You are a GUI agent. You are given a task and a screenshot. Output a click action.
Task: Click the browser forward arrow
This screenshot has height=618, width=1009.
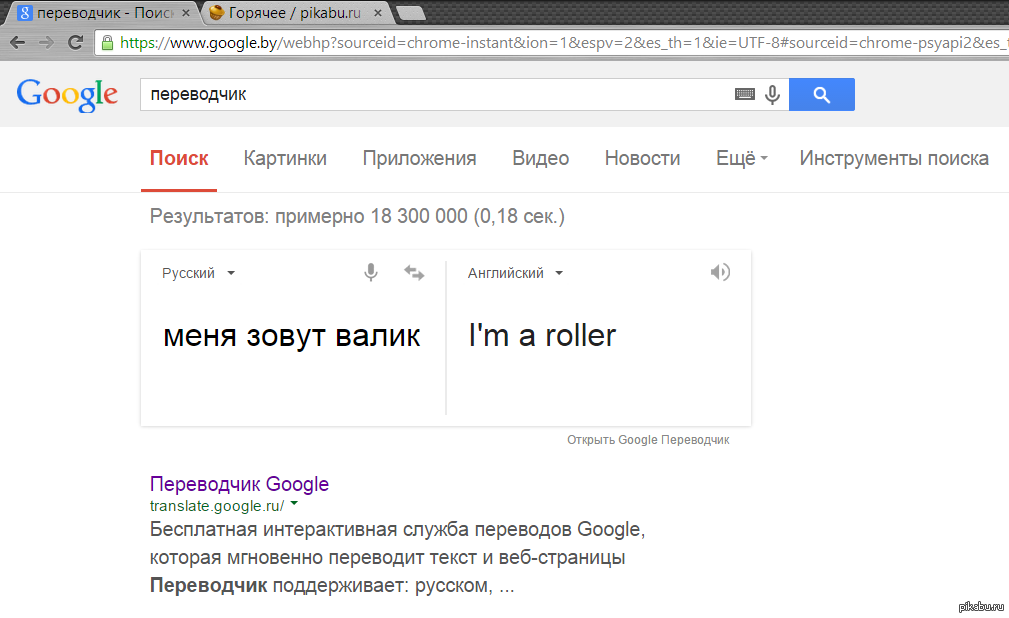click(46, 42)
